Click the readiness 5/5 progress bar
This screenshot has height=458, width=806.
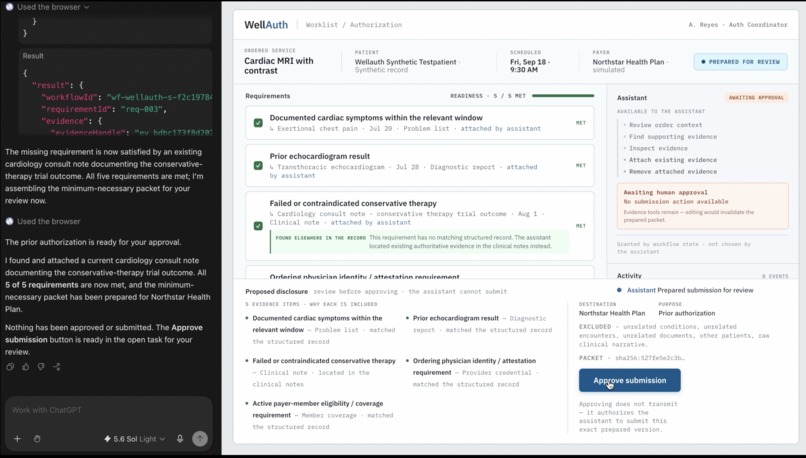click(x=563, y=96)
